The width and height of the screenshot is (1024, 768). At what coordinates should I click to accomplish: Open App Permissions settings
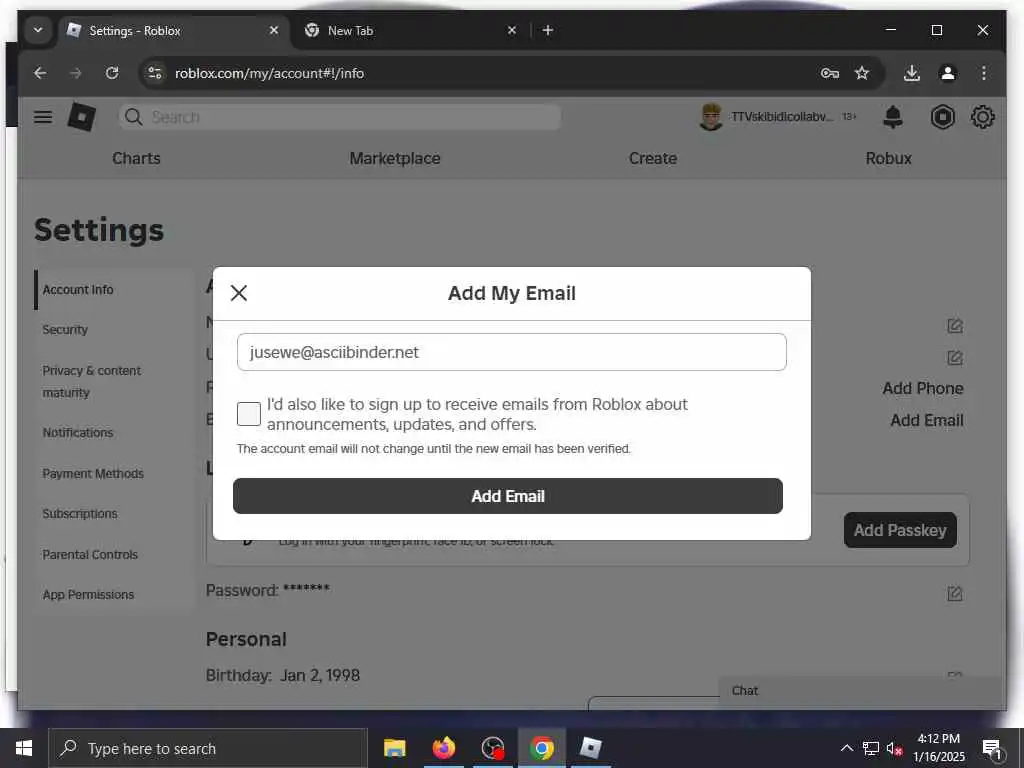click(88, 595)
